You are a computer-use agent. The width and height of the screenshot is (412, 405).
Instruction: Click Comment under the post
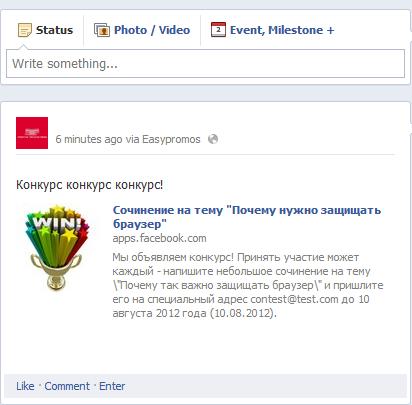pos(67,386)
